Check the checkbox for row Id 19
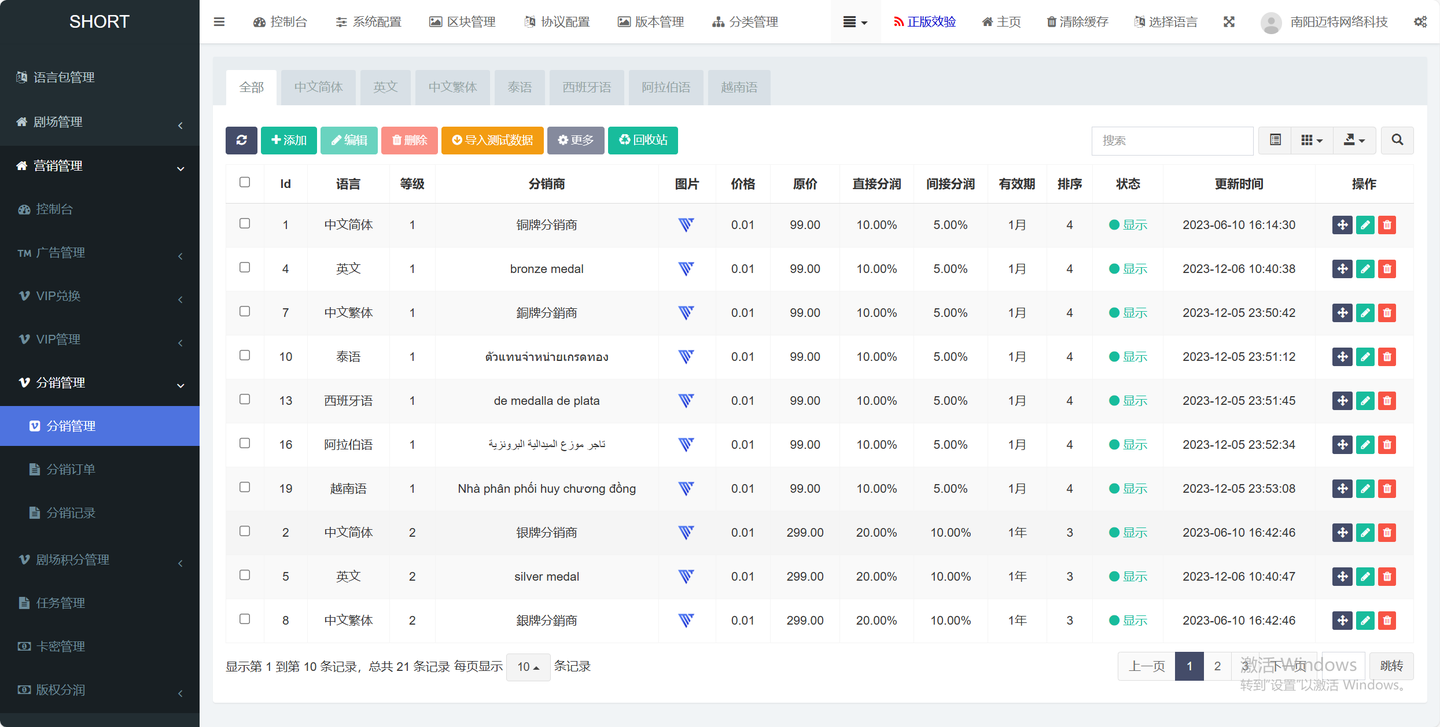 [x=245, y=488]
